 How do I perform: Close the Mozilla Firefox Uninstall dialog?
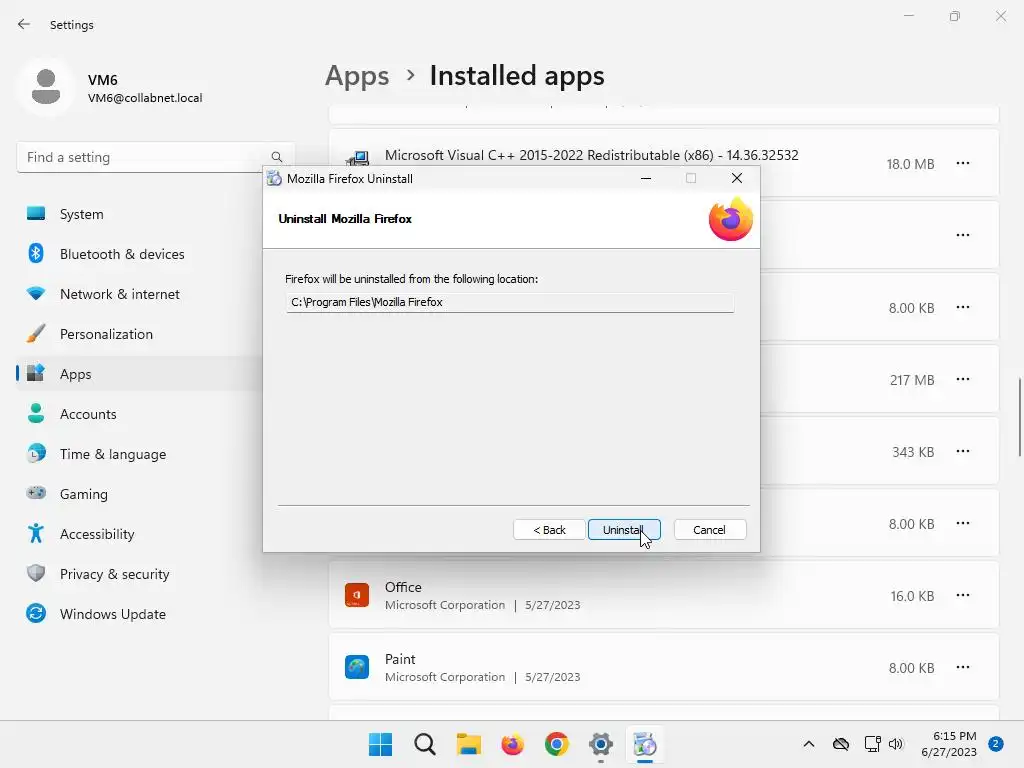737,178
